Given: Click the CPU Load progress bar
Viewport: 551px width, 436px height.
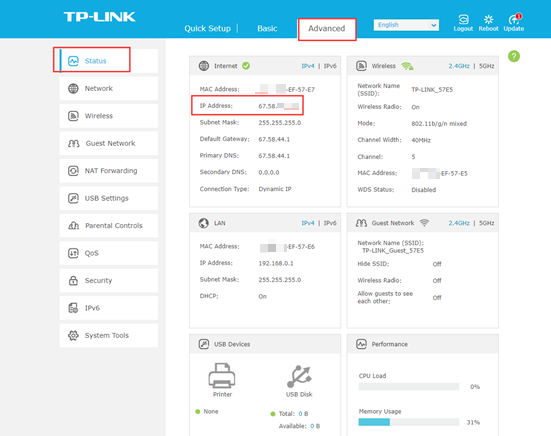Looking at the screenshot, I should [x=409, y=386].
